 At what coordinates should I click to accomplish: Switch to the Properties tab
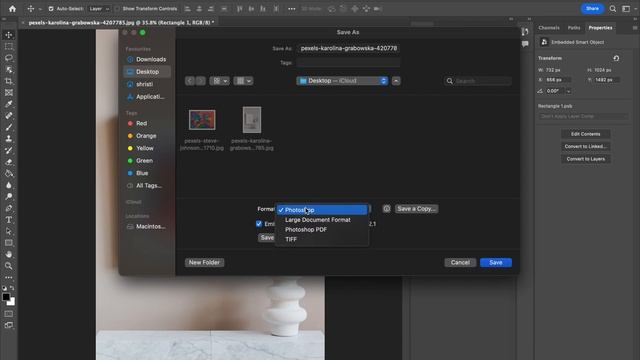click(x=600, y=28)
